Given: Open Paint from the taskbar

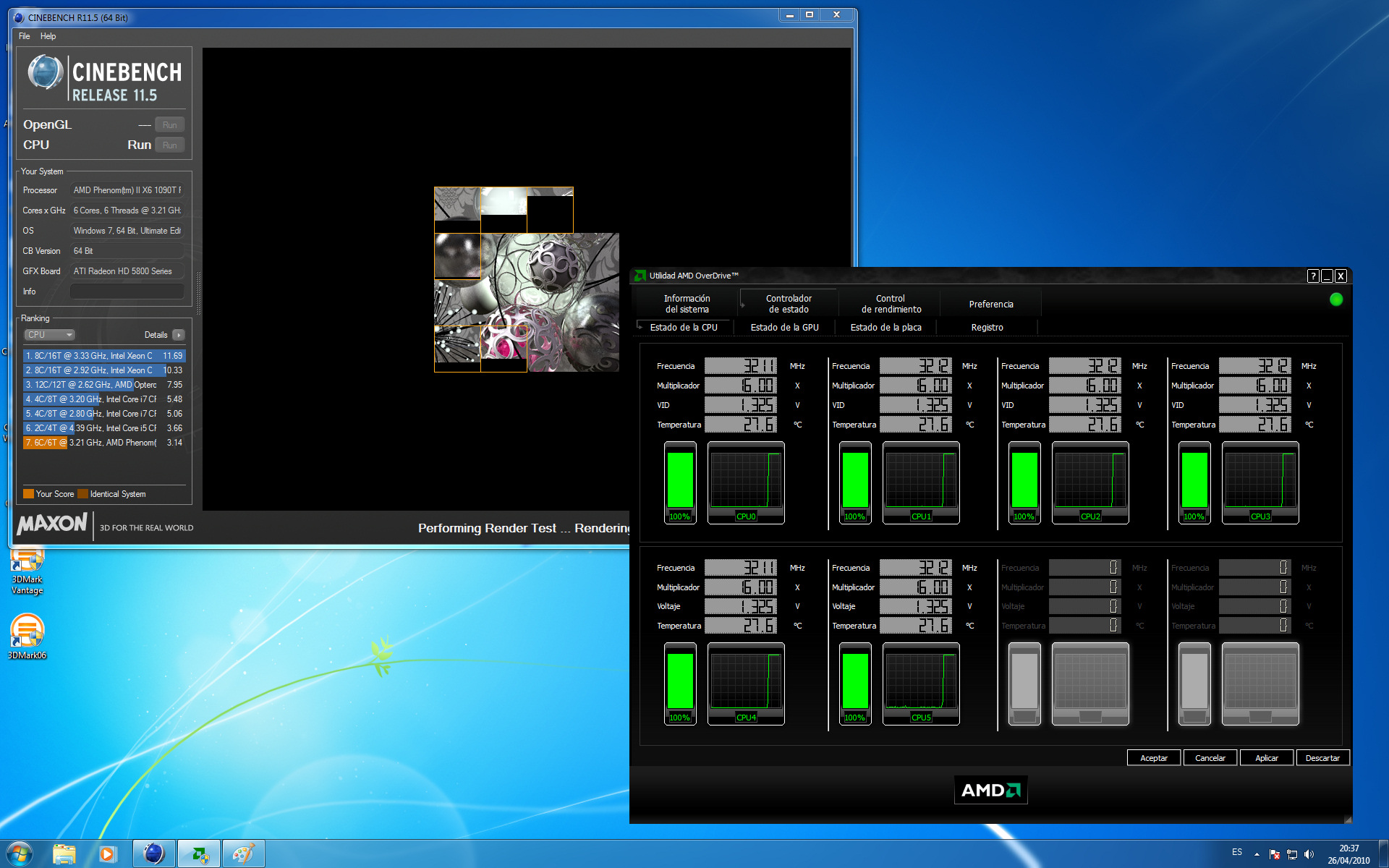Looking at the screenshot, I should [243, 854].
